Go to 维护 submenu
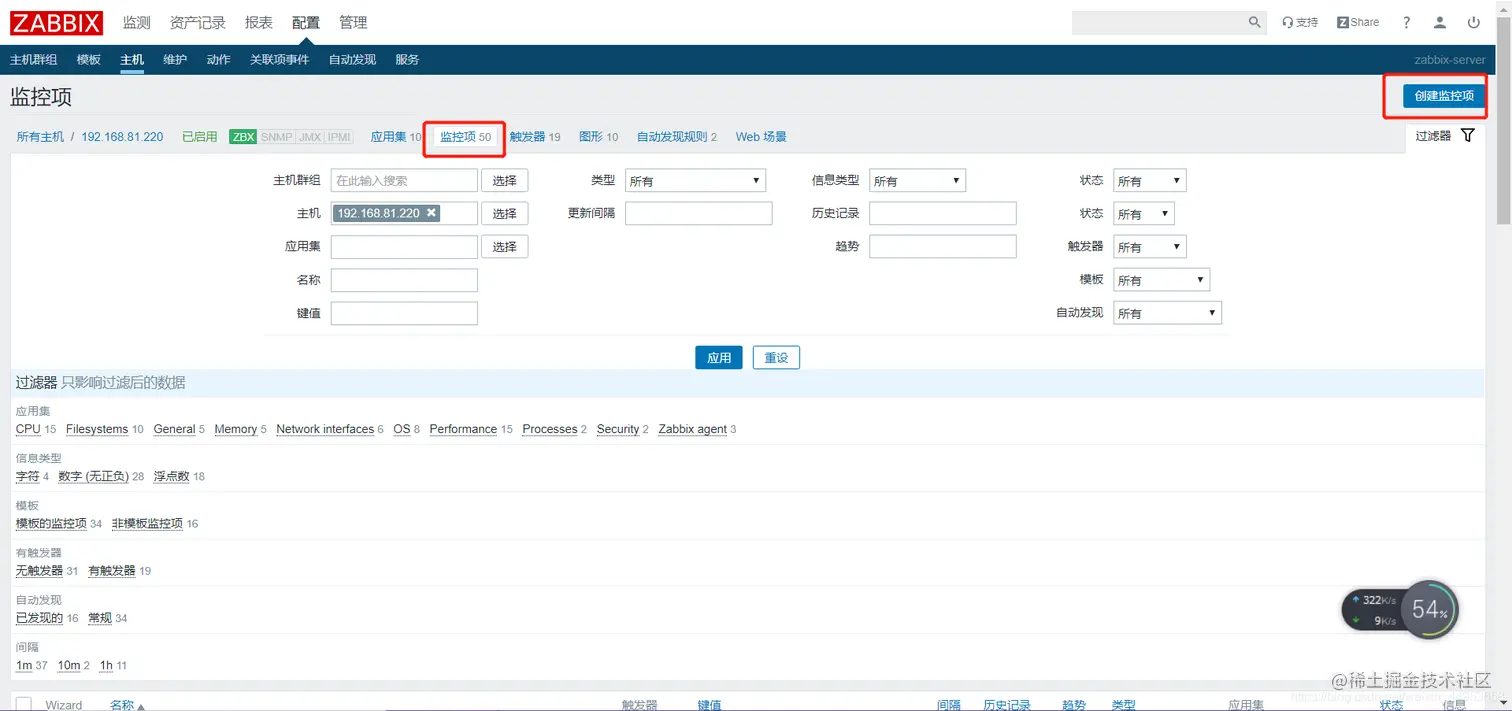 [x=175, y=59]
